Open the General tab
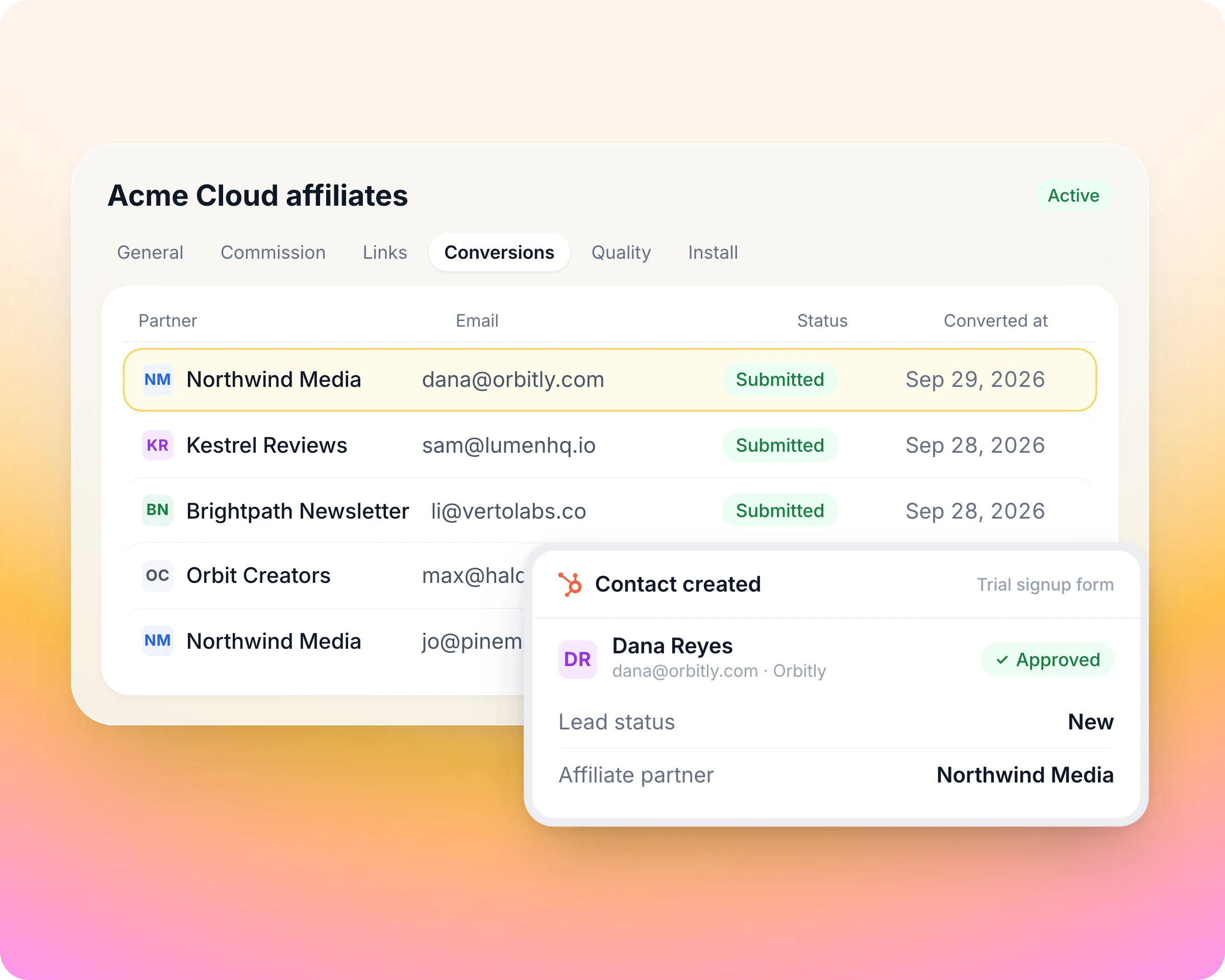The width and height of the screenshot is (1225, 980). click(150, 252)
